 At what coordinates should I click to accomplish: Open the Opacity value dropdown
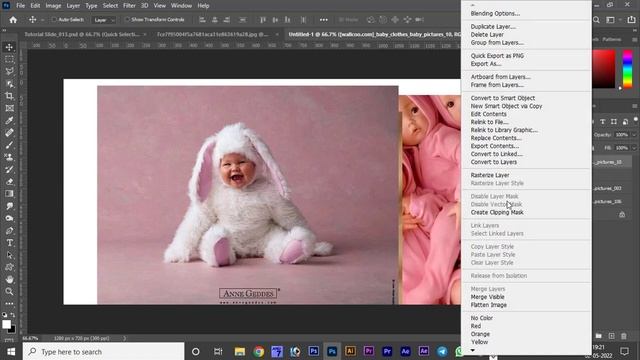click(634, 135)
